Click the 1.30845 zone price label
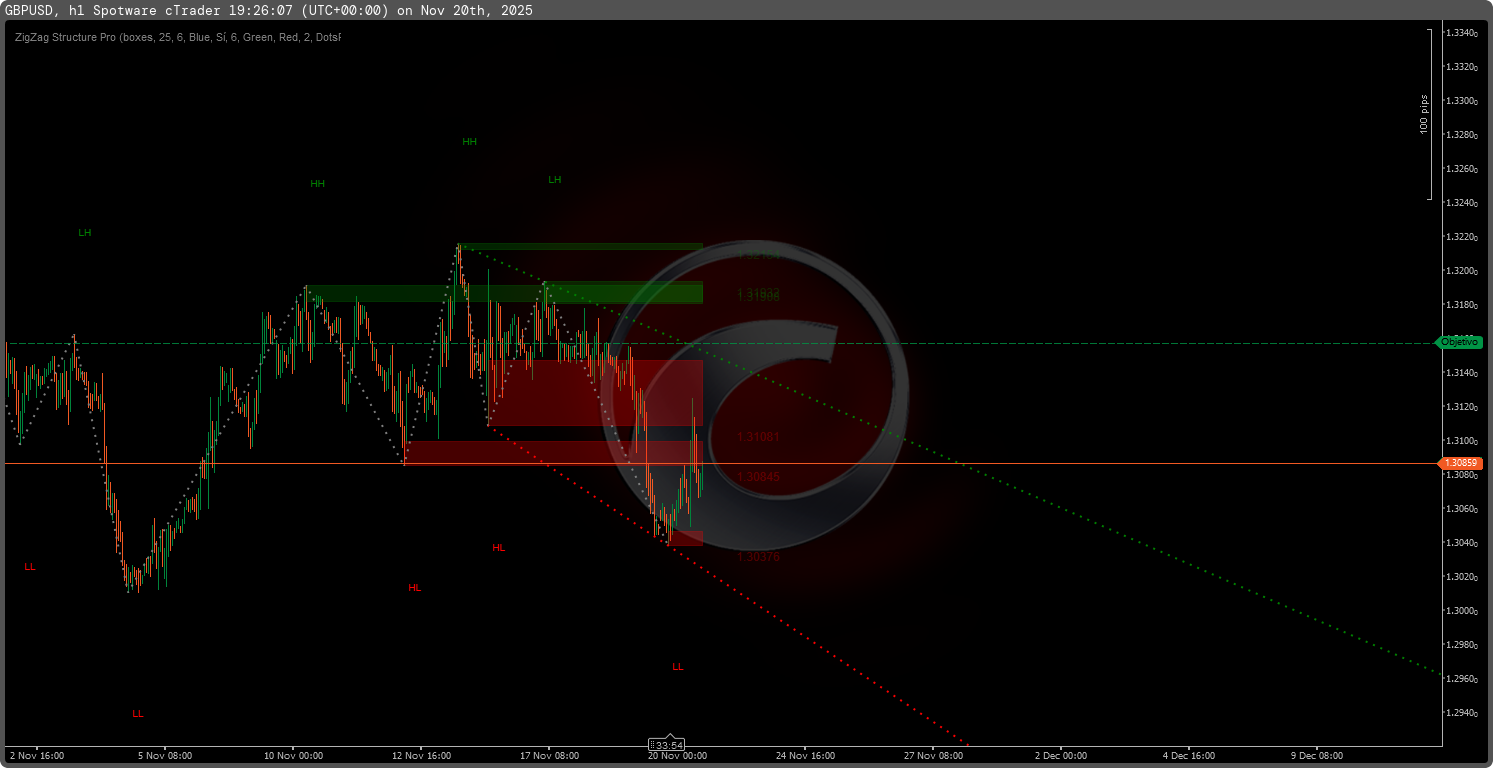 [758, 477]
